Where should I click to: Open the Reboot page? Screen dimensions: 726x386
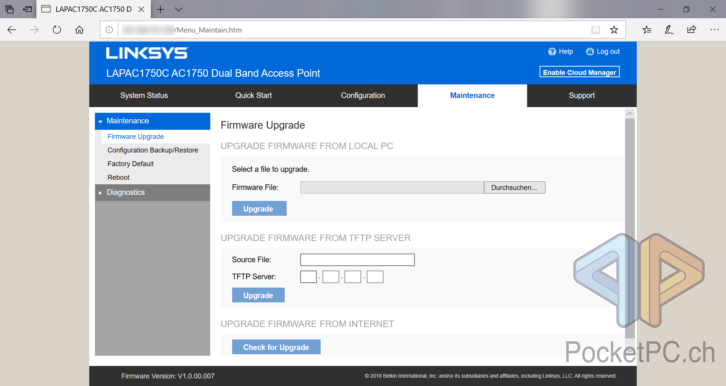(119, 177)
